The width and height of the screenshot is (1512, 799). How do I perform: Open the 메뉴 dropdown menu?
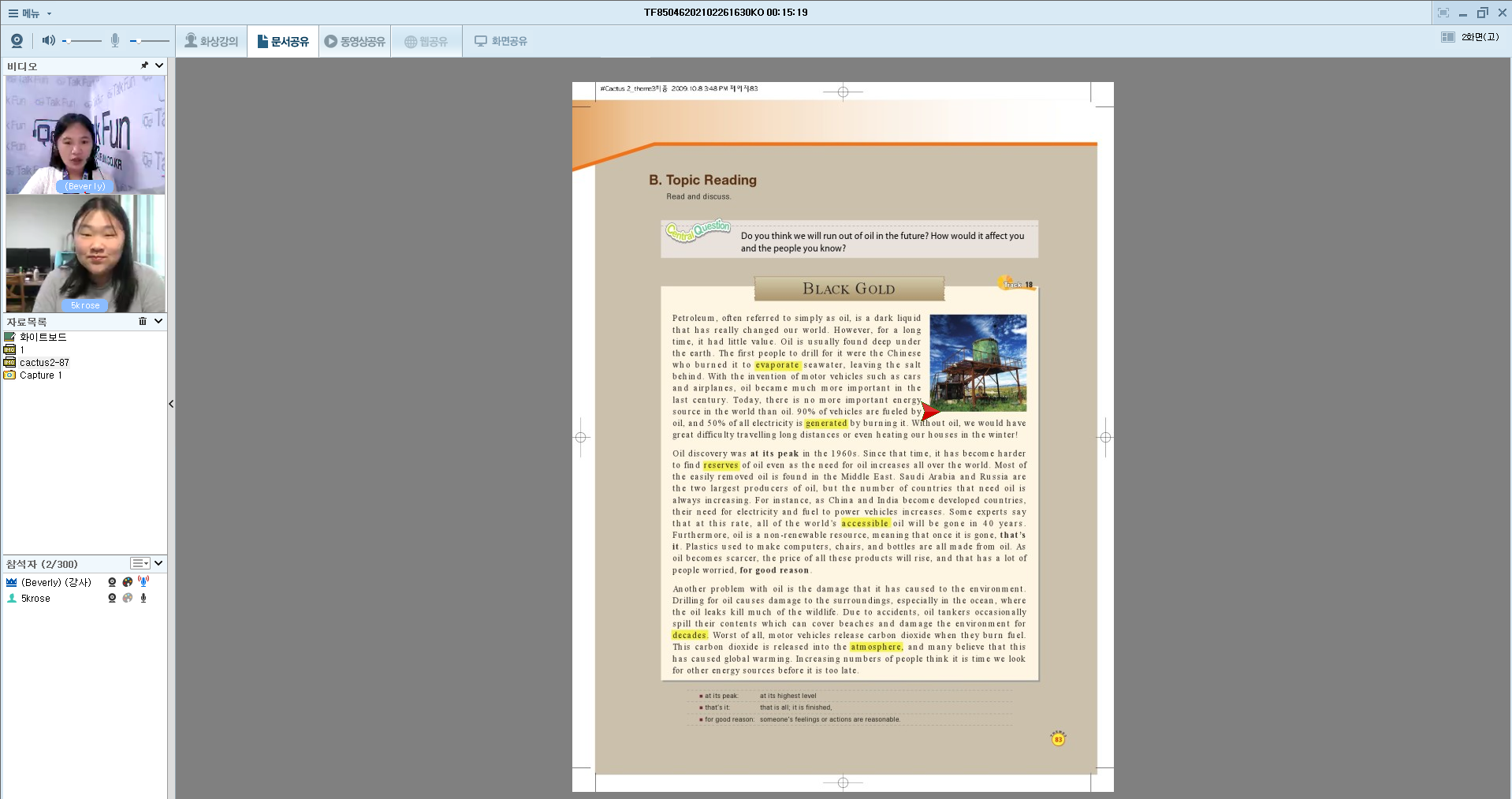click(x=30, y=13)
